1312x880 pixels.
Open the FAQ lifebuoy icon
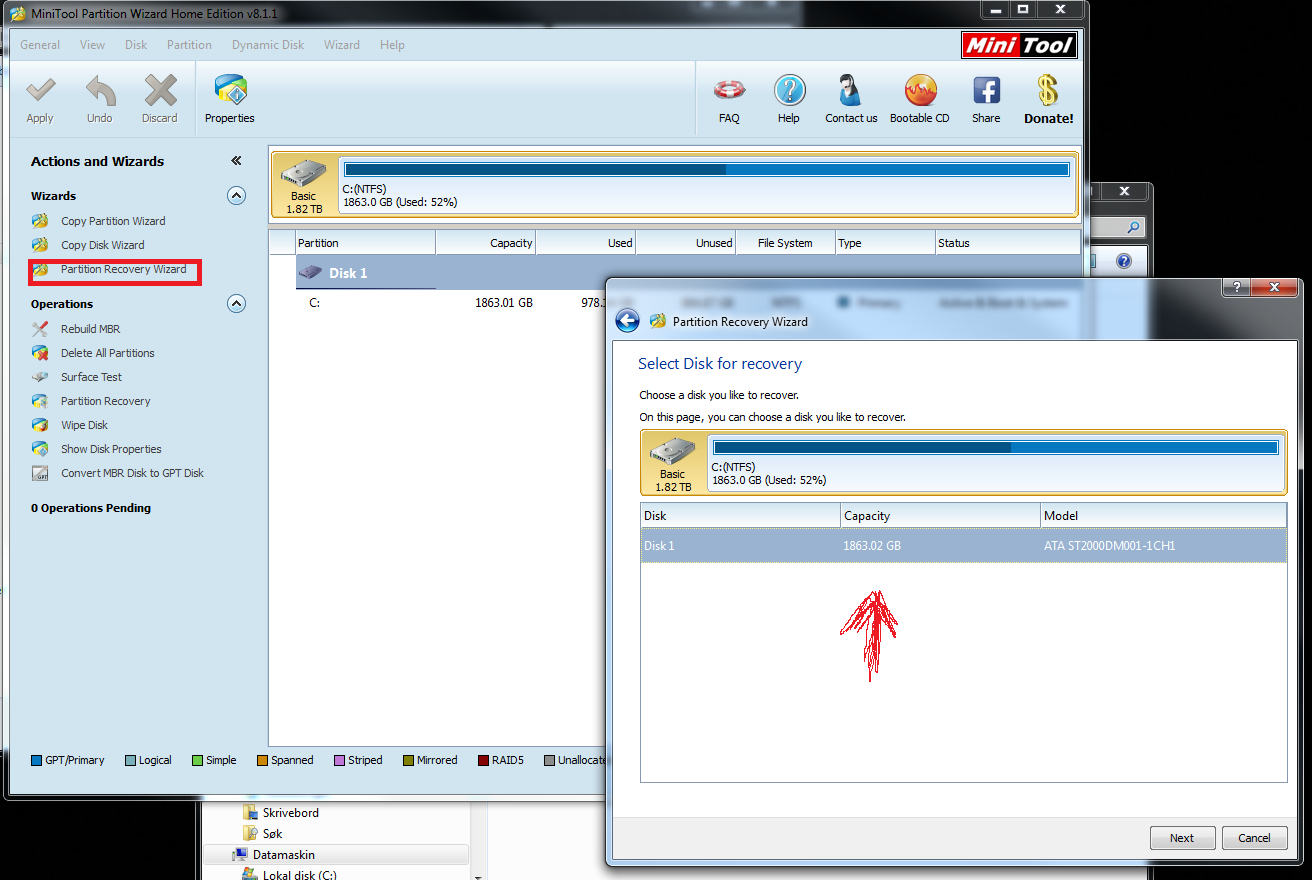pyautogui.click(x=729, y=91)
